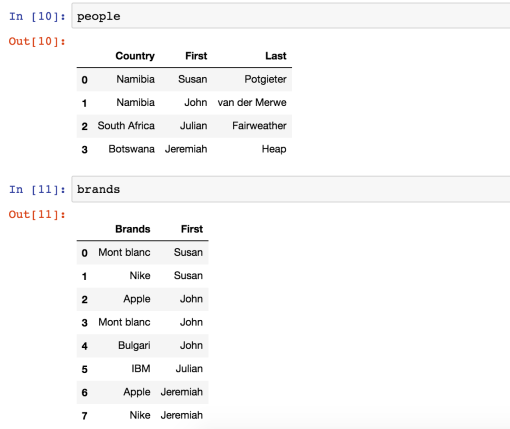Click Namibia in the van der Merwe row
The image size is (510, 429).
pos(135,102)
